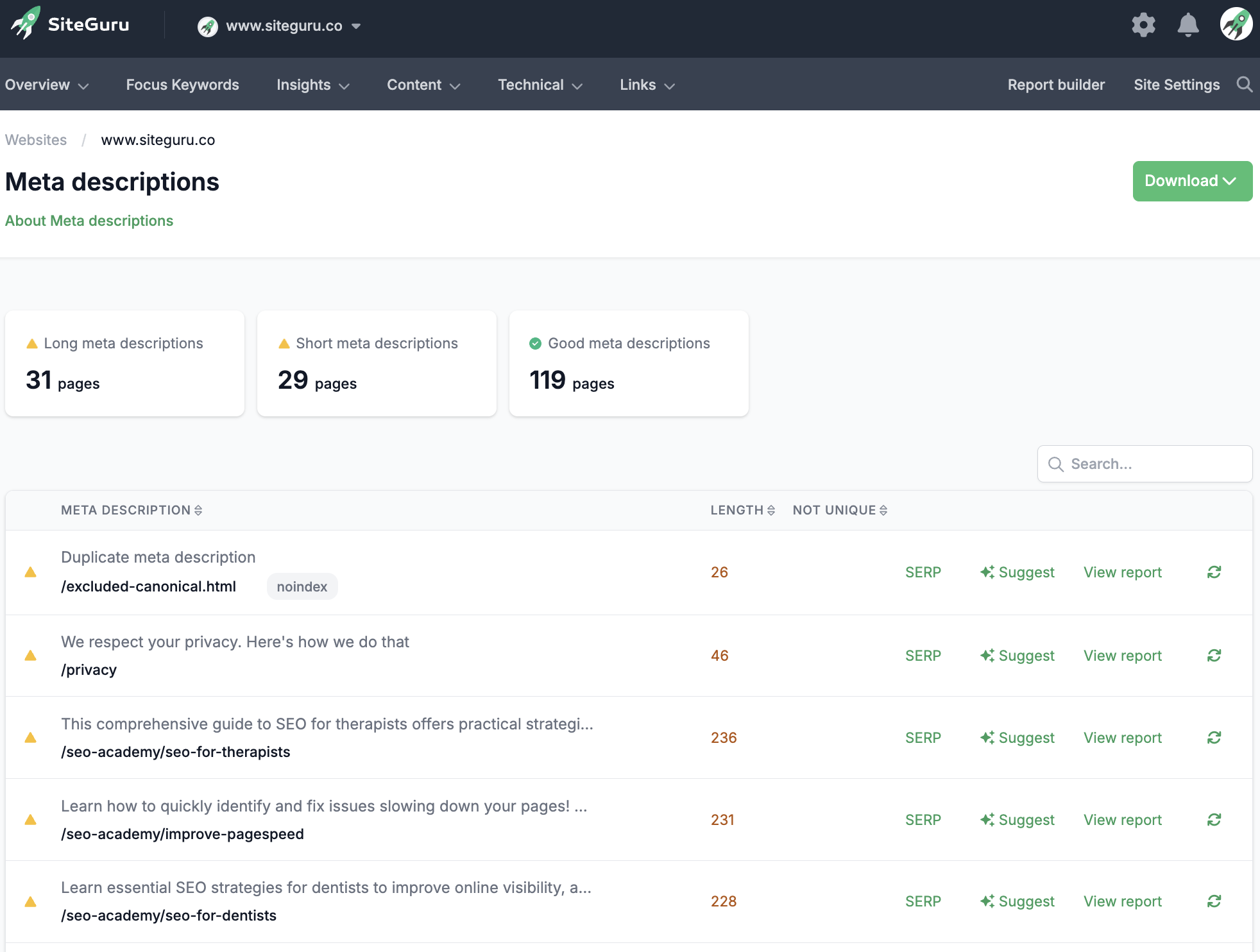Refresh the /excluded-canonical.html row

tap(1214, 572)
